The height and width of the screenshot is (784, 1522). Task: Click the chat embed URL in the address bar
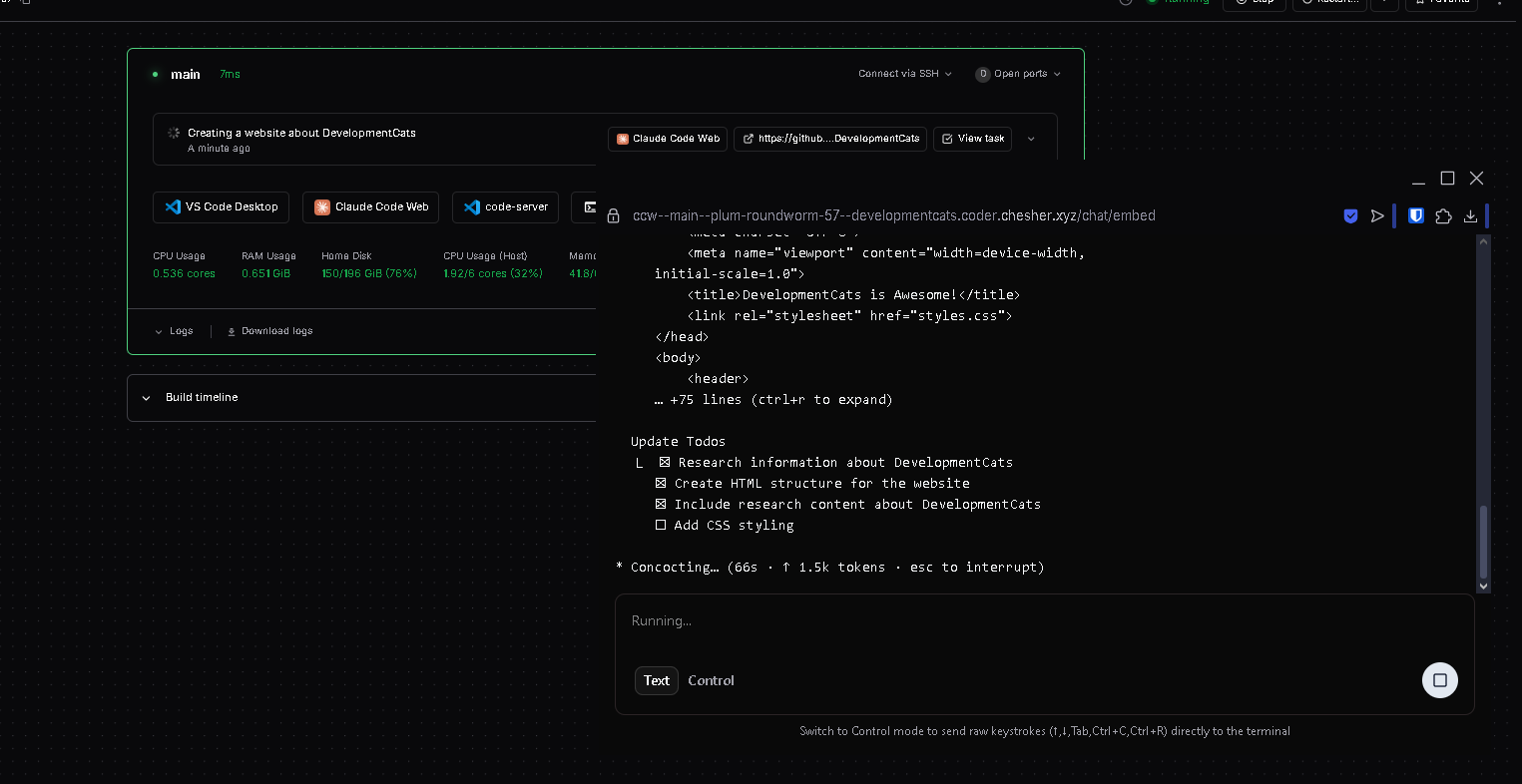click(894, 215)
